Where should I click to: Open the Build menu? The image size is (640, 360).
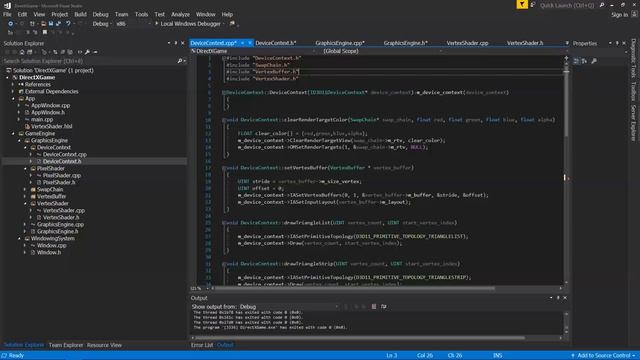pyautogui.click(x=80, y=14)
